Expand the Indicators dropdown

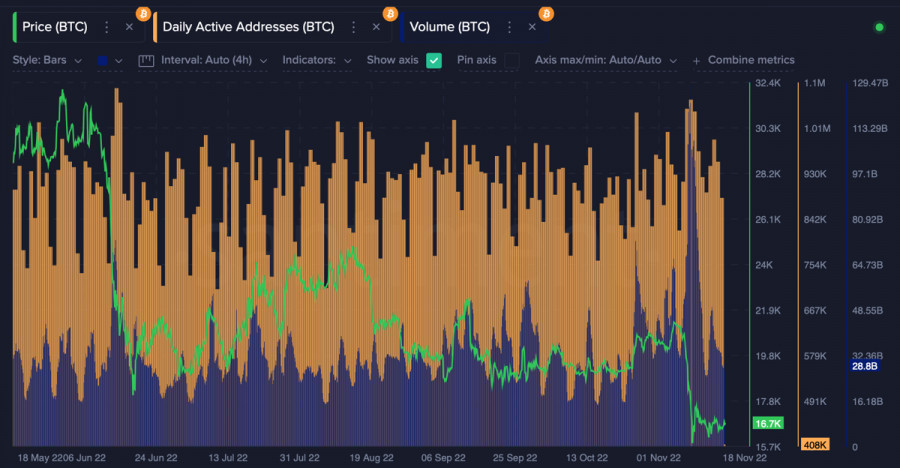pos(317,61)
